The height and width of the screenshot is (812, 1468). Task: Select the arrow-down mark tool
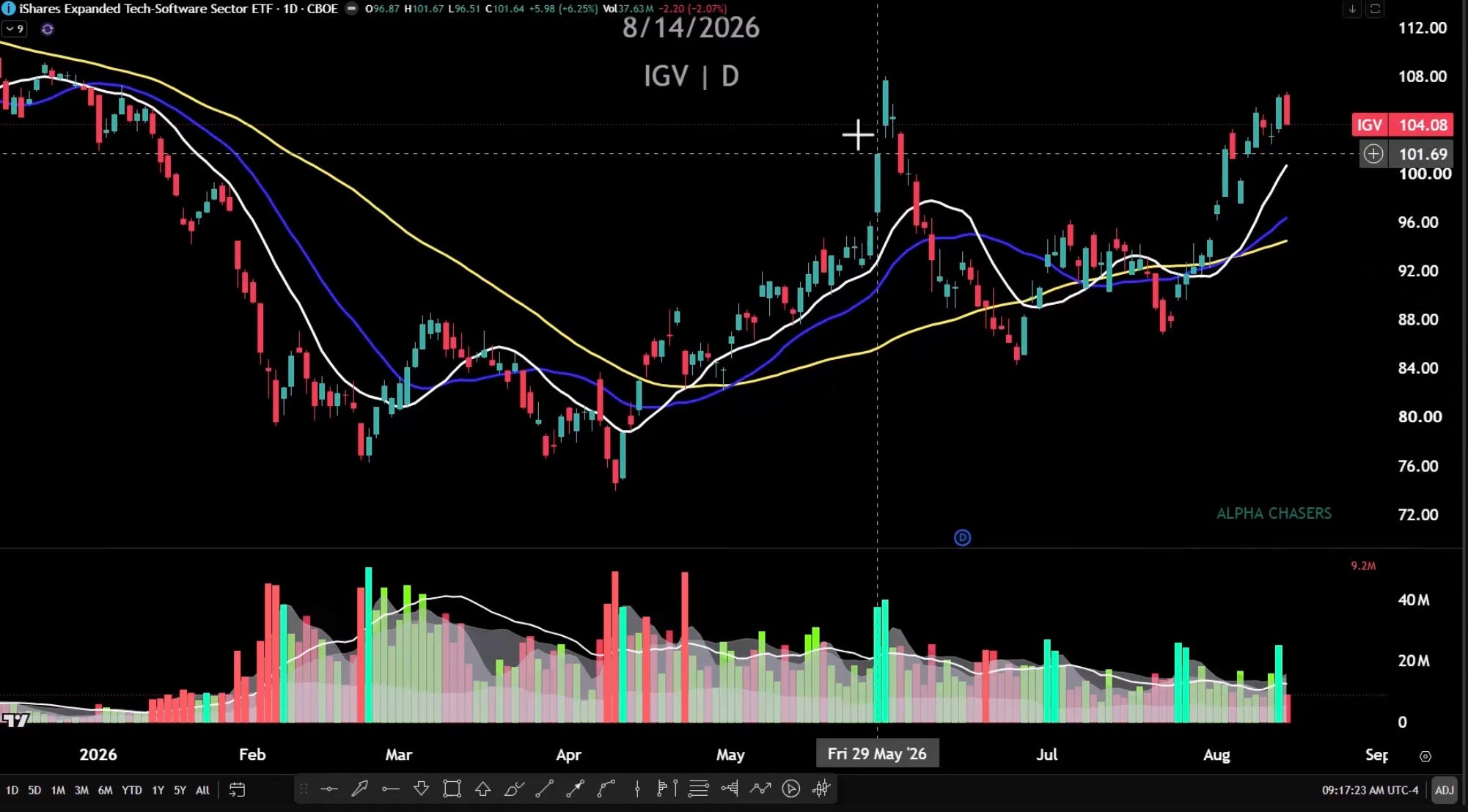pyautogui.click(x=421, y=789)
